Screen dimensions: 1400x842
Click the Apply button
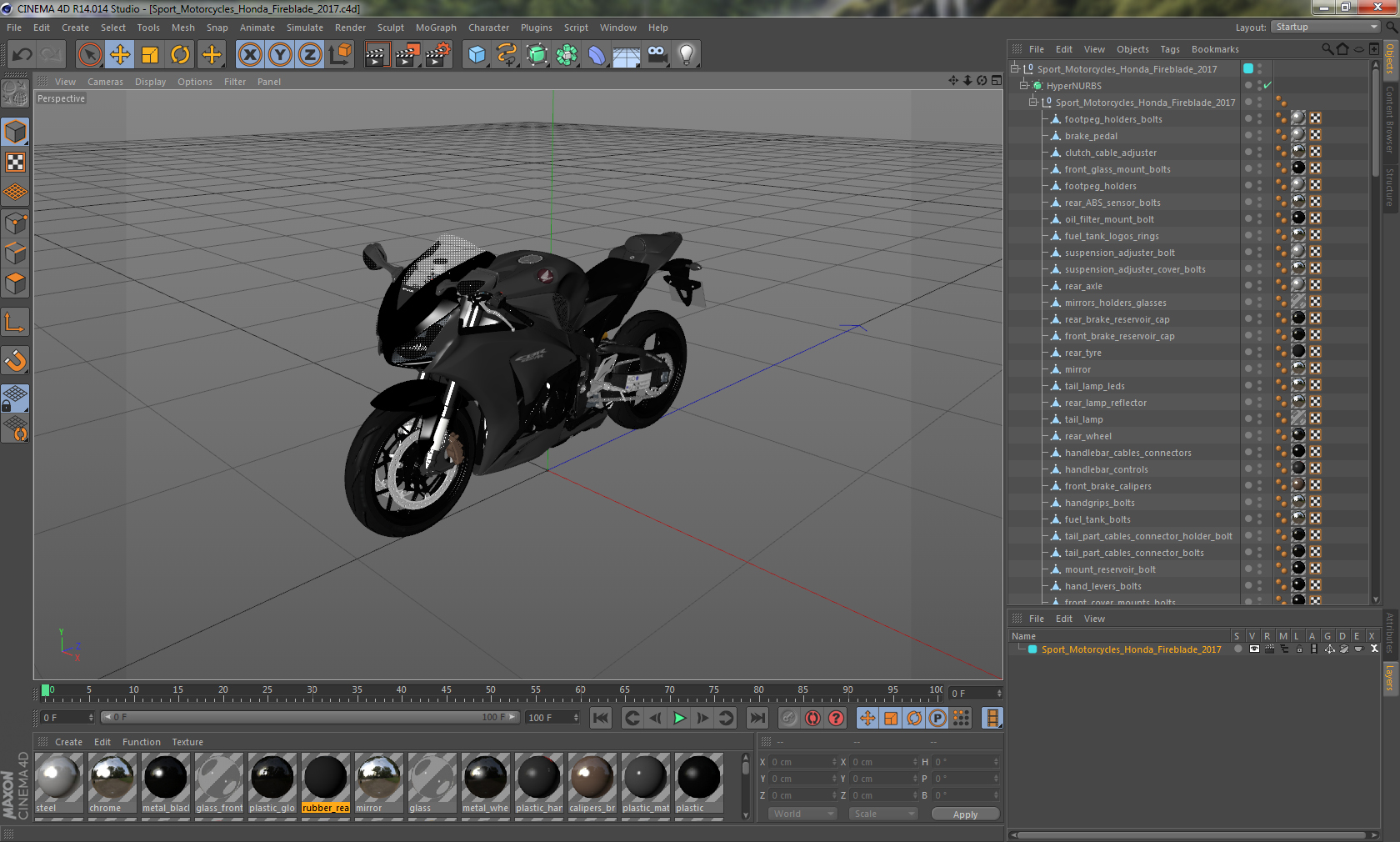point(965,814)
